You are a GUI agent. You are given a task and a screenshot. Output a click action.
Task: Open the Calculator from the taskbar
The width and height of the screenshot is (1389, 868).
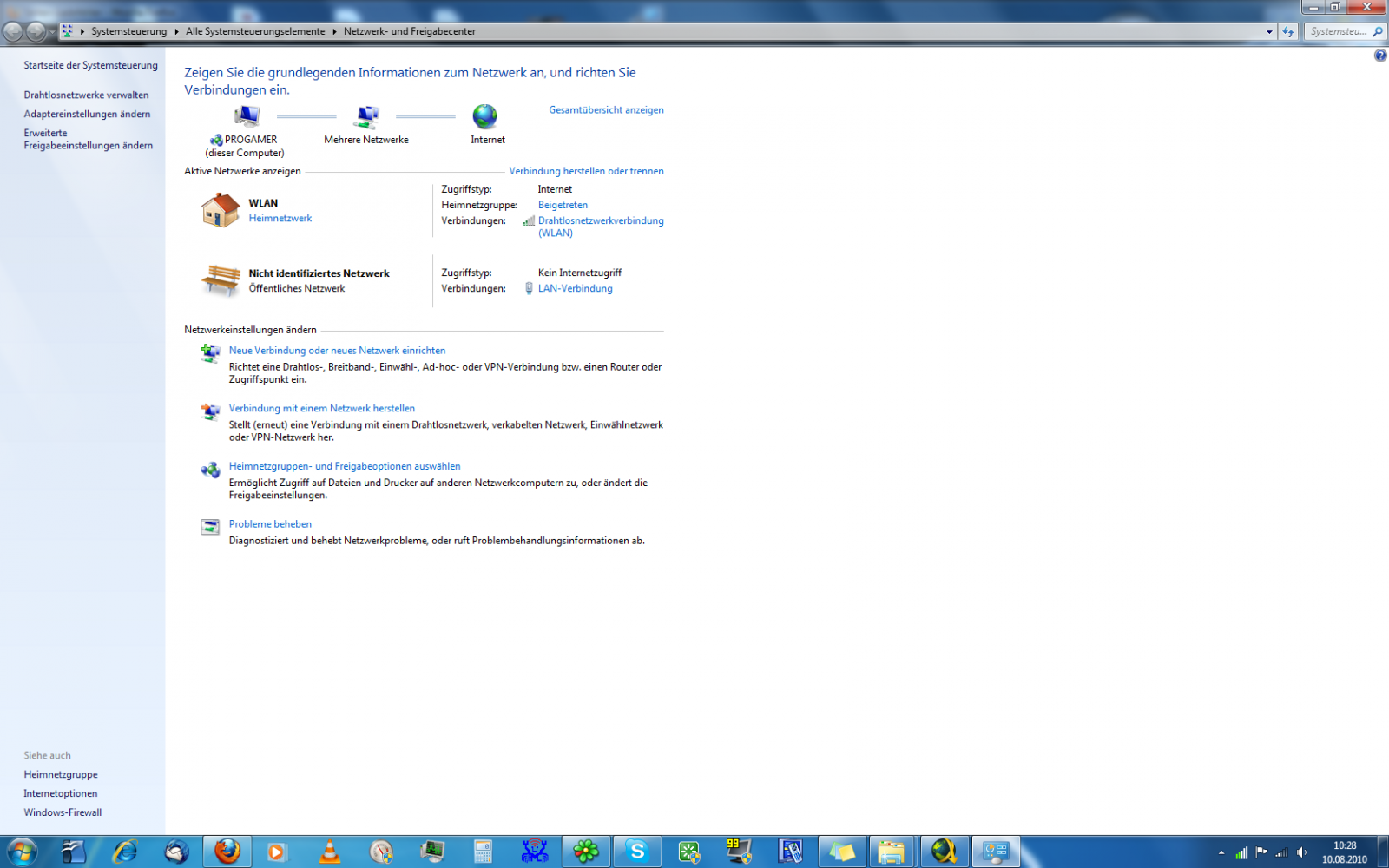[x=484, y=852]
